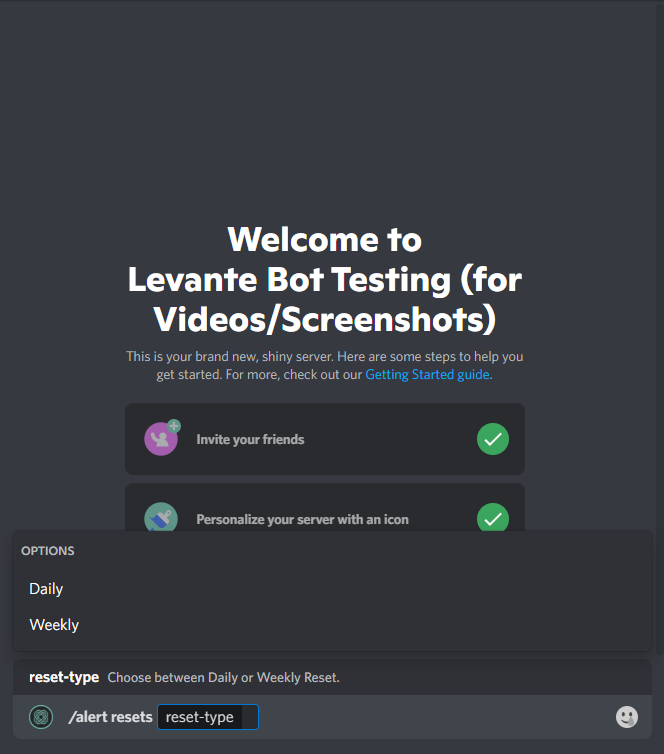Click the Invite your friends purple icon

pos(162,438)
